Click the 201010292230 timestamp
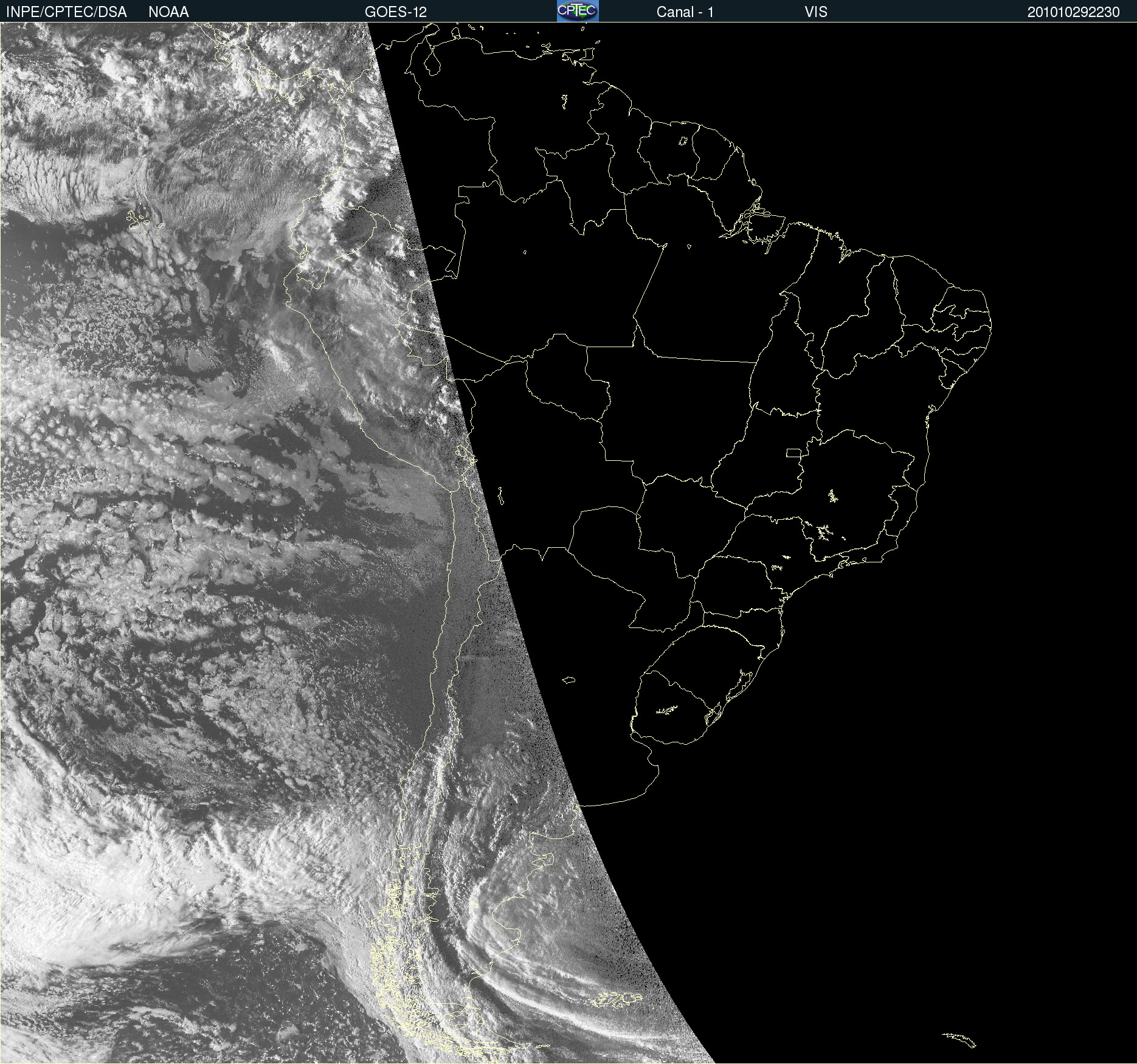Viewport: 1137px width, 1064px height. pos(1073,12)
